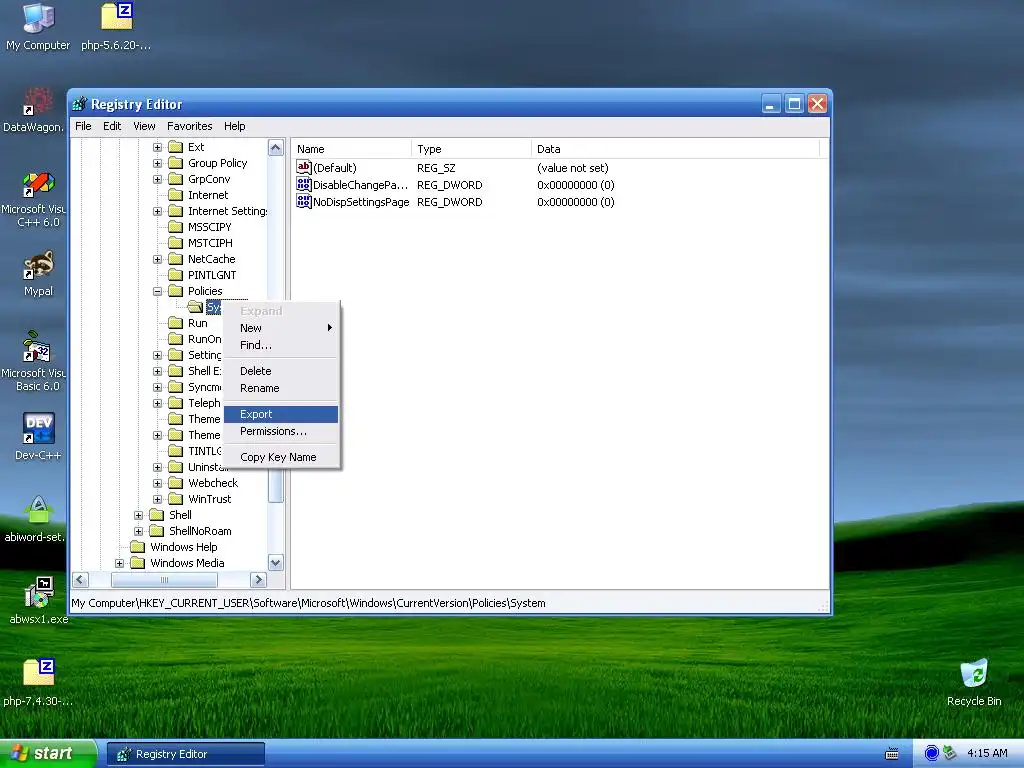
Task: Choose Copy Key Name
Action: (281, 457)
